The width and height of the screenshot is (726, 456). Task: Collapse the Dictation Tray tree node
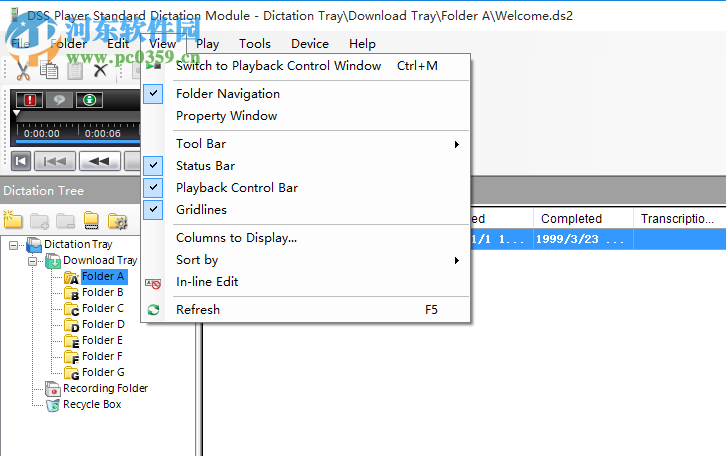coord(13,245)
